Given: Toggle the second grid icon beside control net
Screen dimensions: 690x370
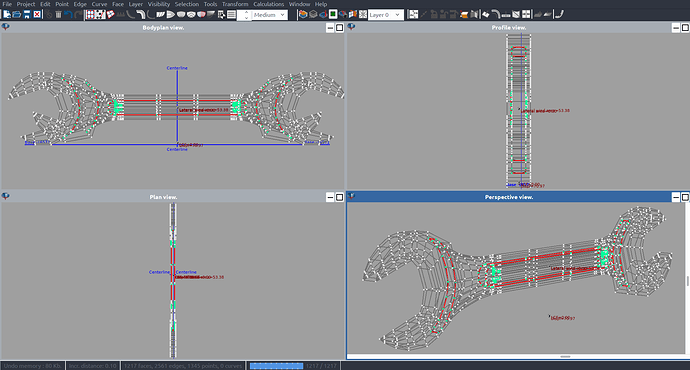Looking at the screenshot, I should [100, 15].
